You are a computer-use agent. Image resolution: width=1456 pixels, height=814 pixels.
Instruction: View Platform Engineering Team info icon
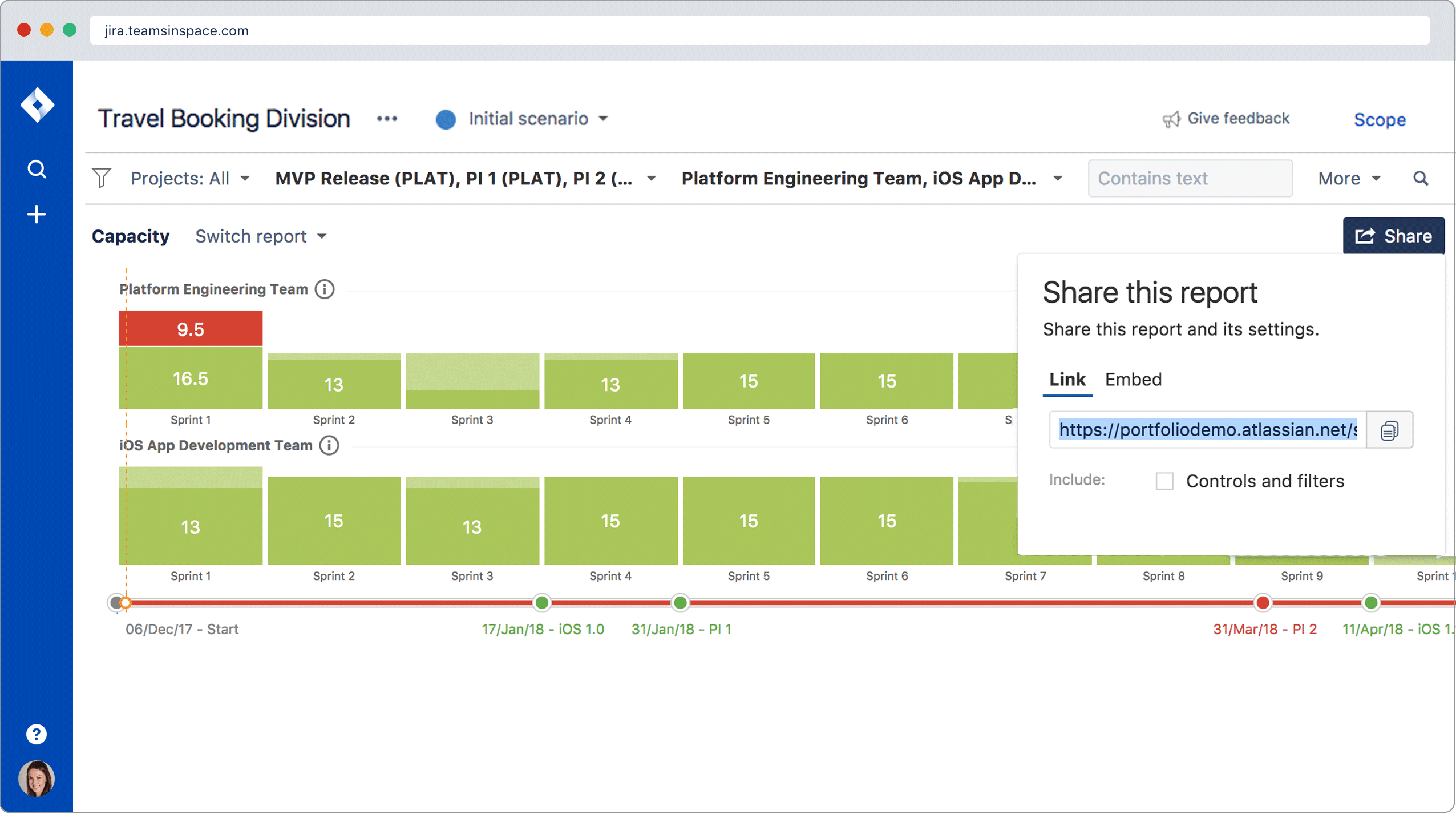point(325,289)
